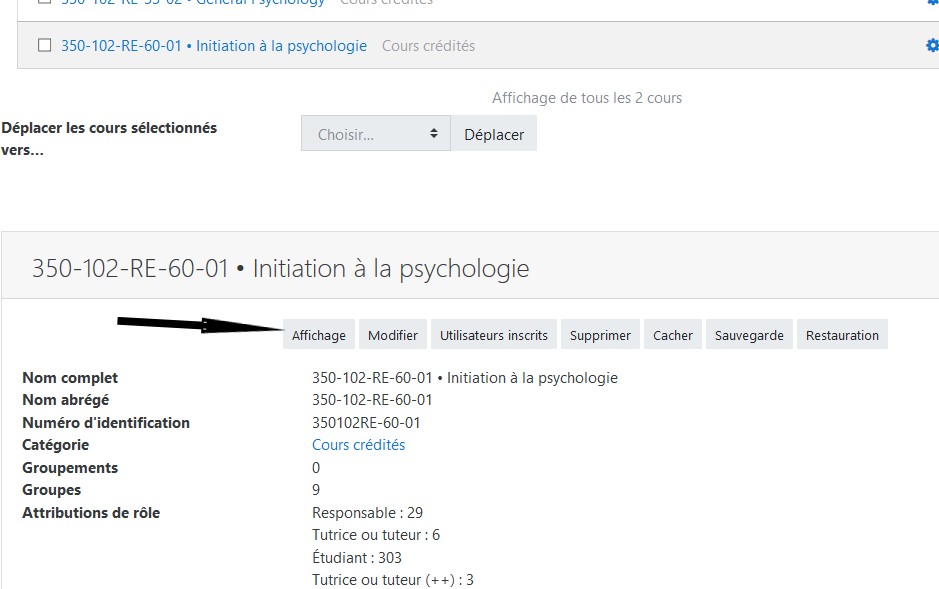Select the General Psychology course checkbox
Image resolution: width=939 pixels, height=589 pixels.
coord(44,3)
